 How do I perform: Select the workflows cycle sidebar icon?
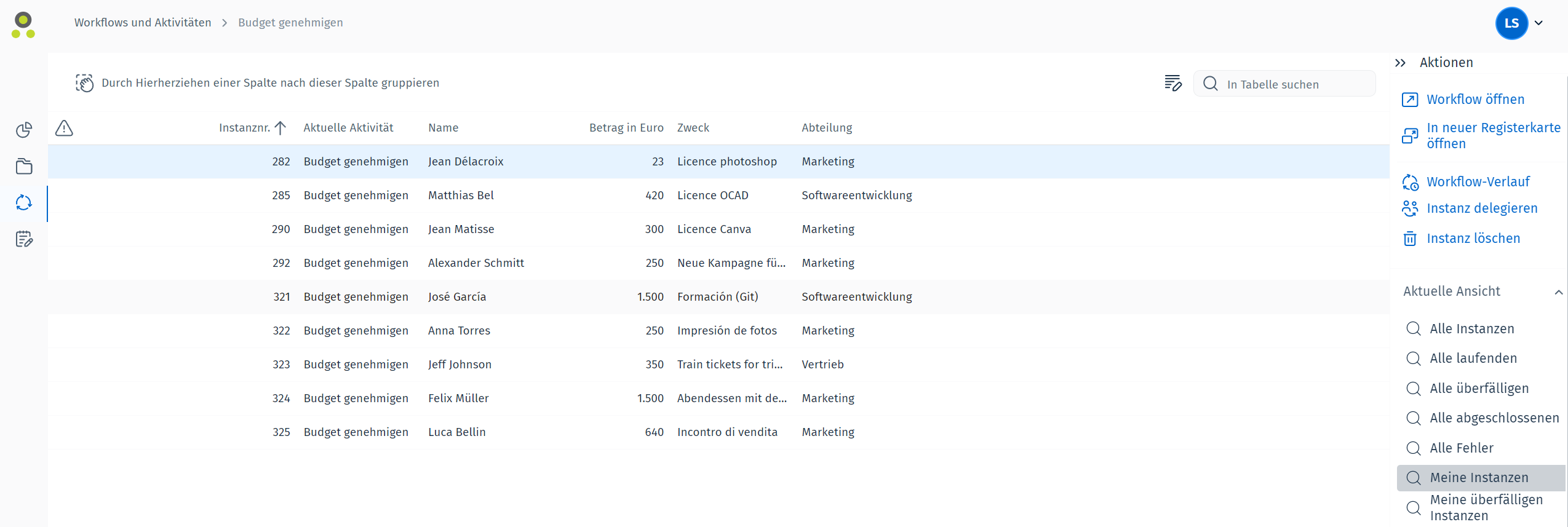[24, 202]
